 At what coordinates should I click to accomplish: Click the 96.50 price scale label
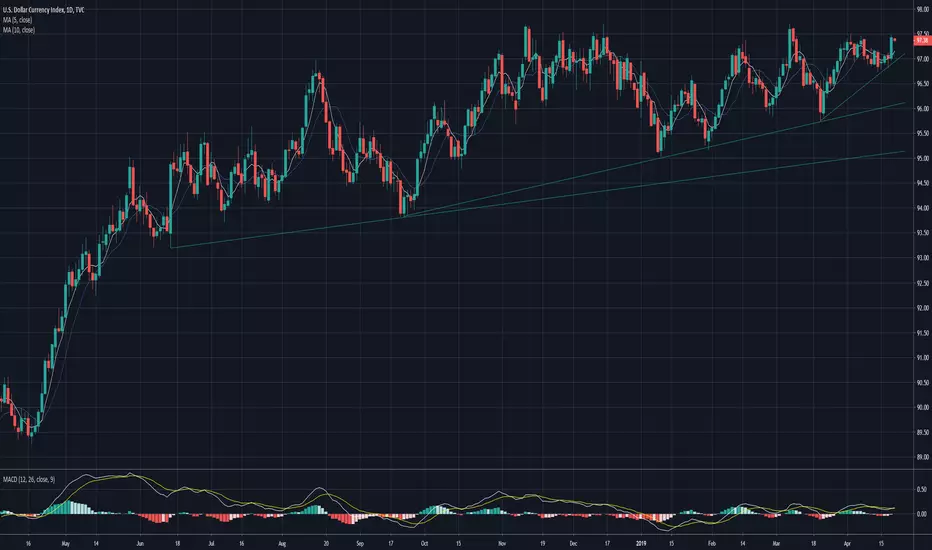tap(923, 84)
